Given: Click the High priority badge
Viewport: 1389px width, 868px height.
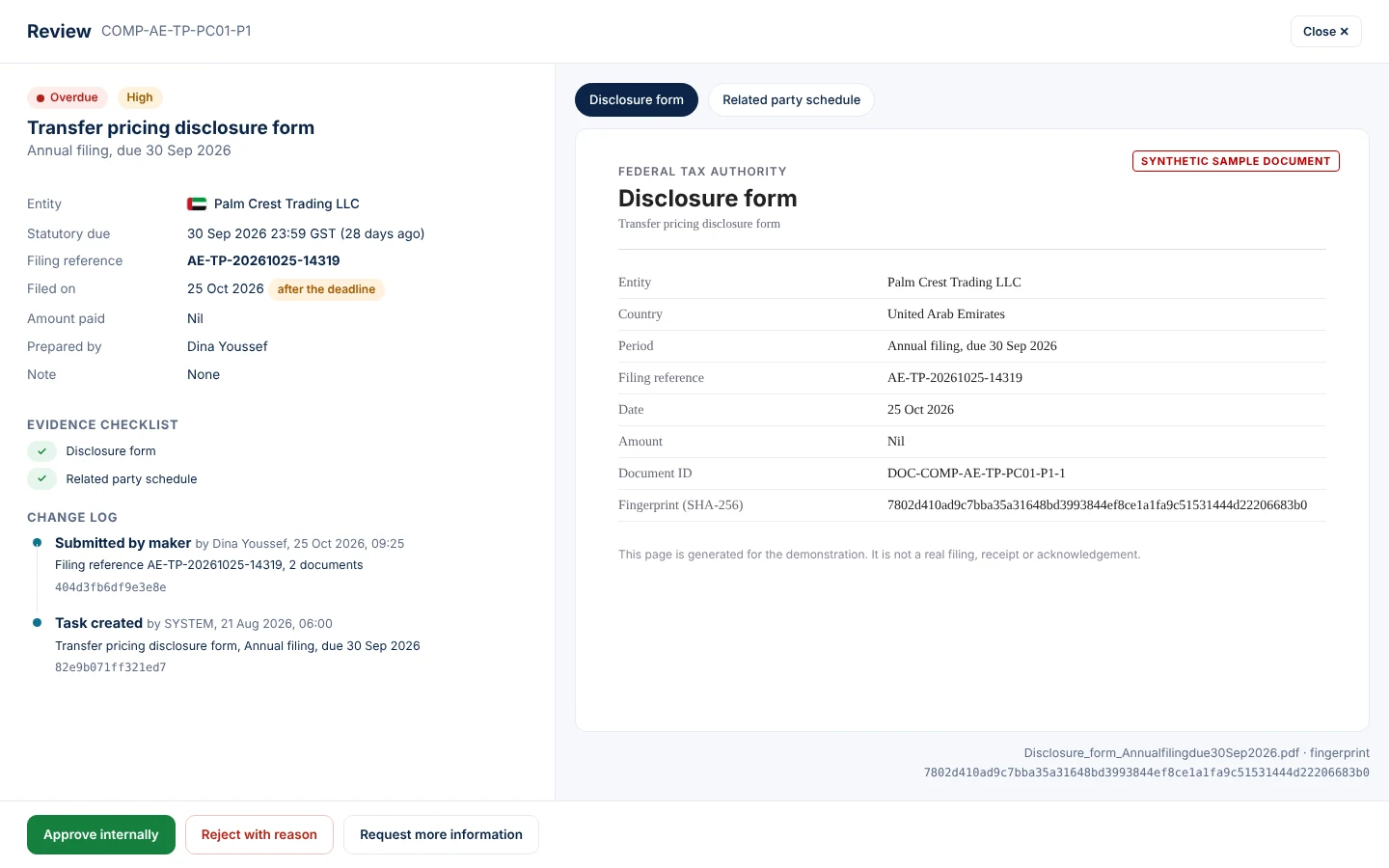Looking at the screenshot, I should coord(140,97).
